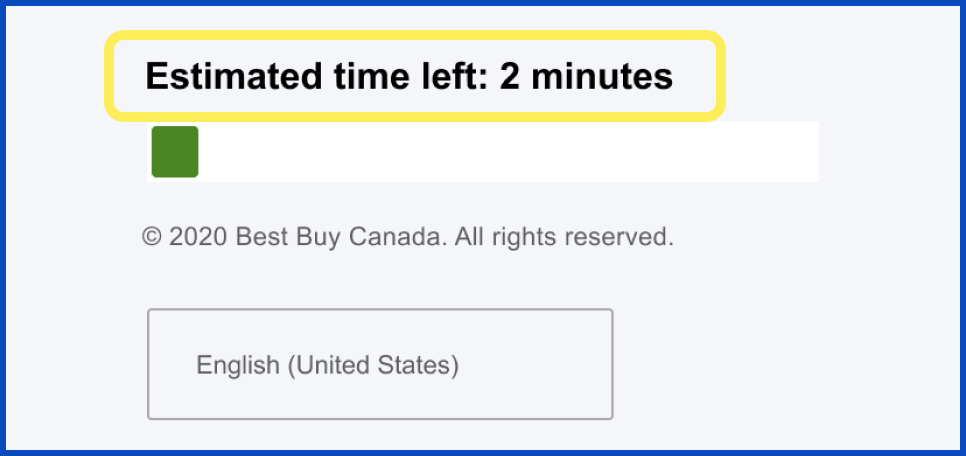The width and height of the screenshot is (966, 456).
Task: Click the "2020" year in the copyright line
Action: (199, 238)
